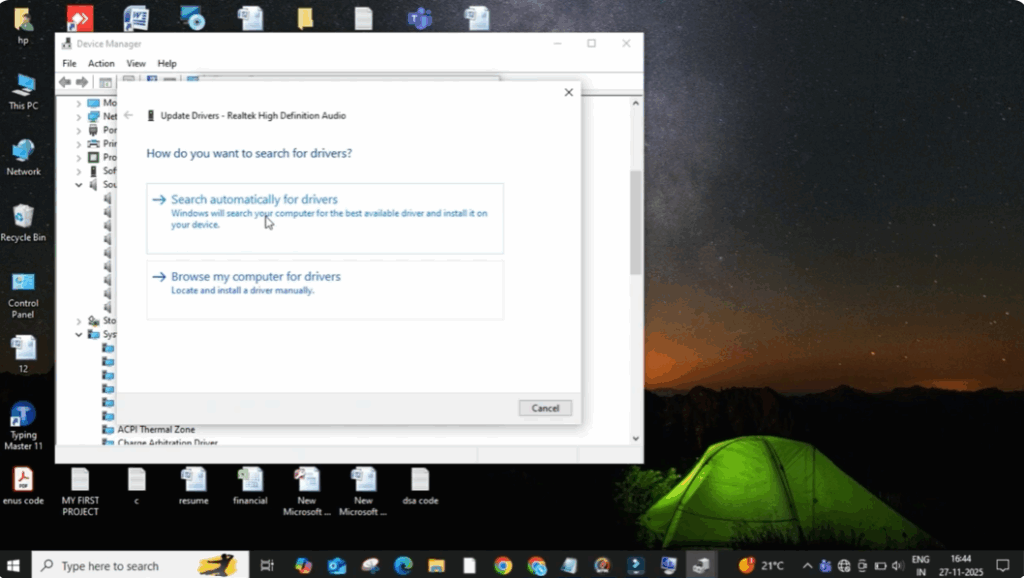Click the back arrow in Update Drivers wizard
1024x578 pixels.
click(x=128, y=115)
